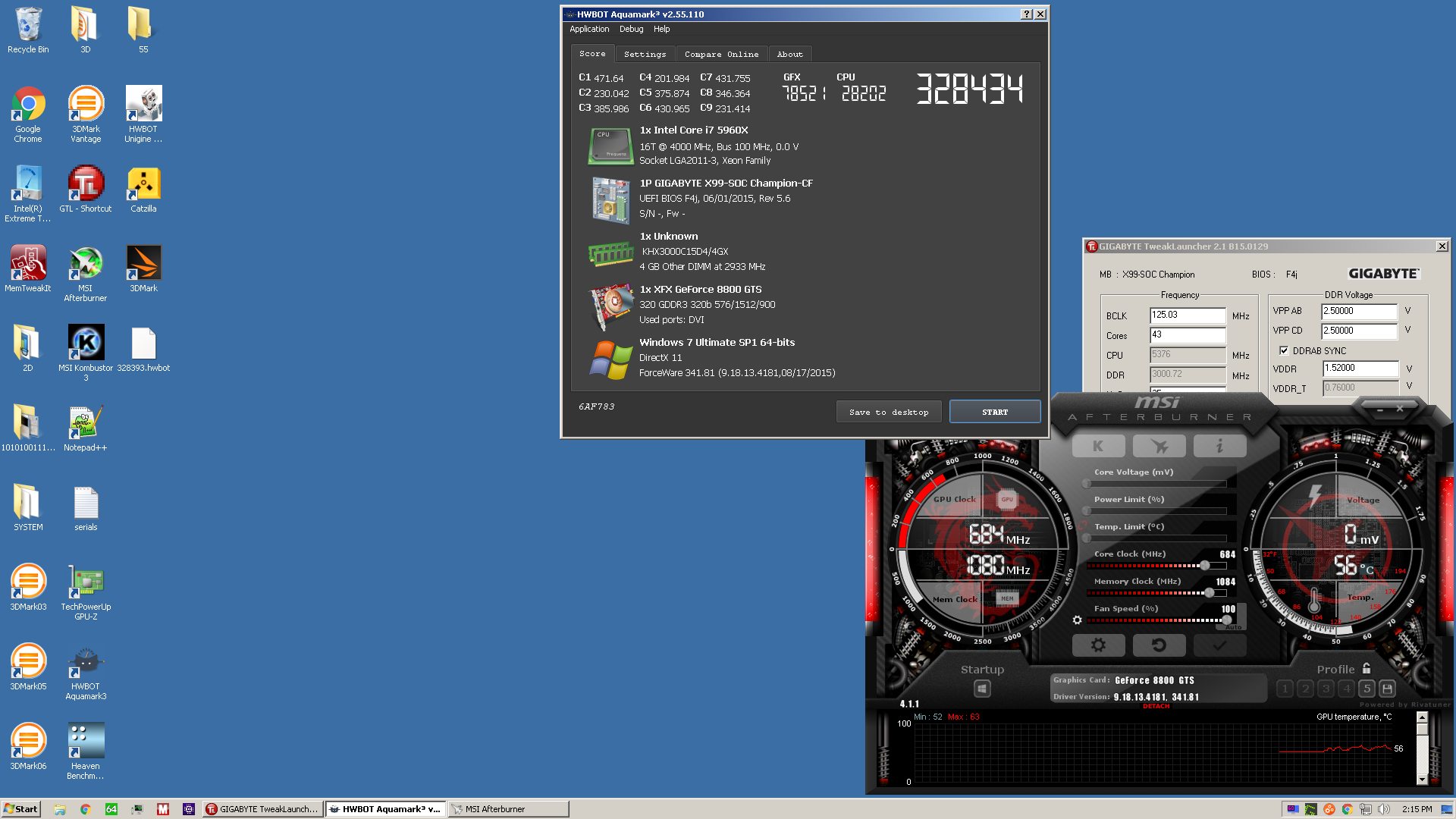This screenshot has width=1456, height=819.
Task: Select the TechPowerUp GPU-Z desktop icon
Action: click(86, 591)
